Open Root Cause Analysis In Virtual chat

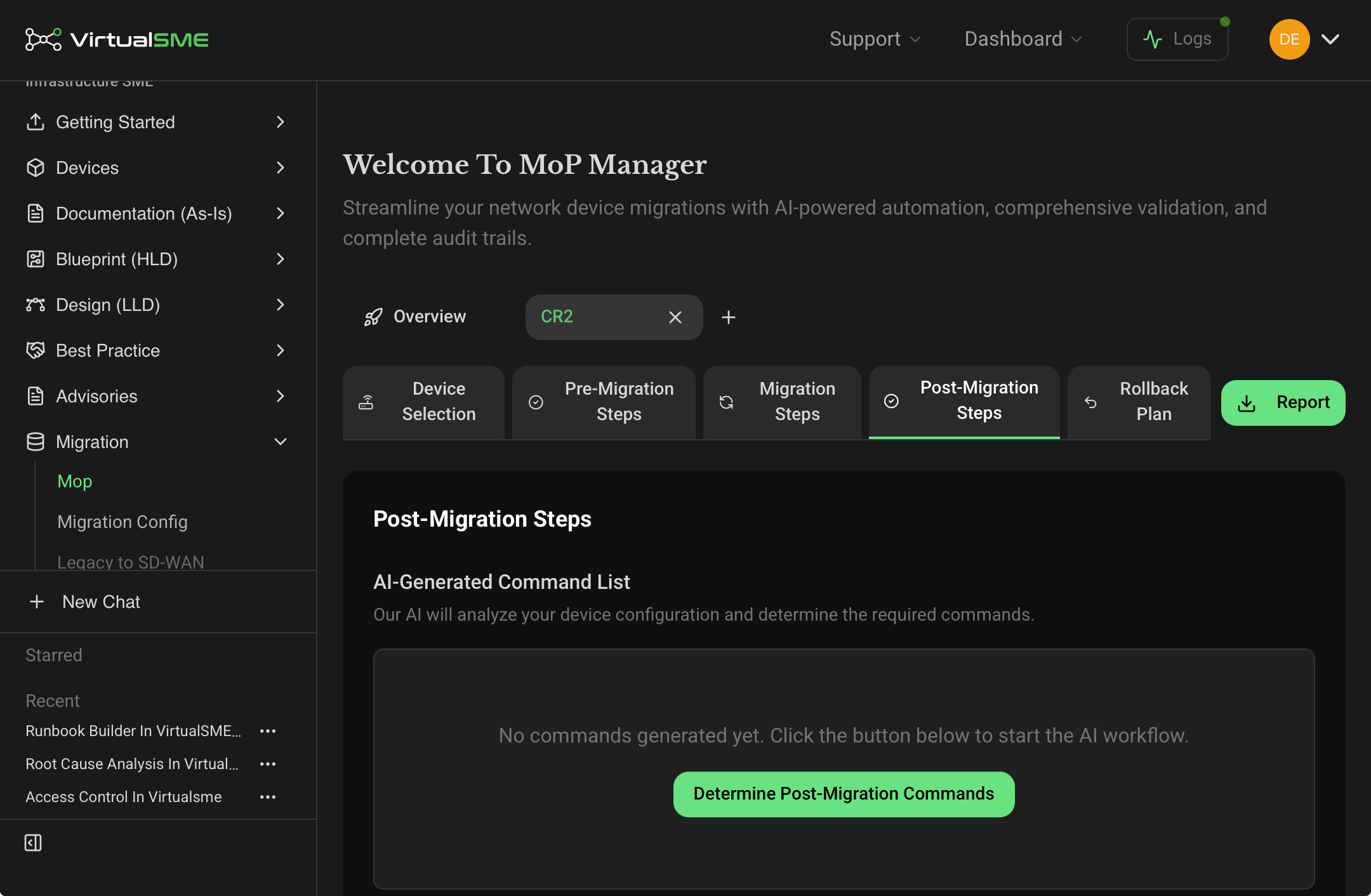coord(132,764)
